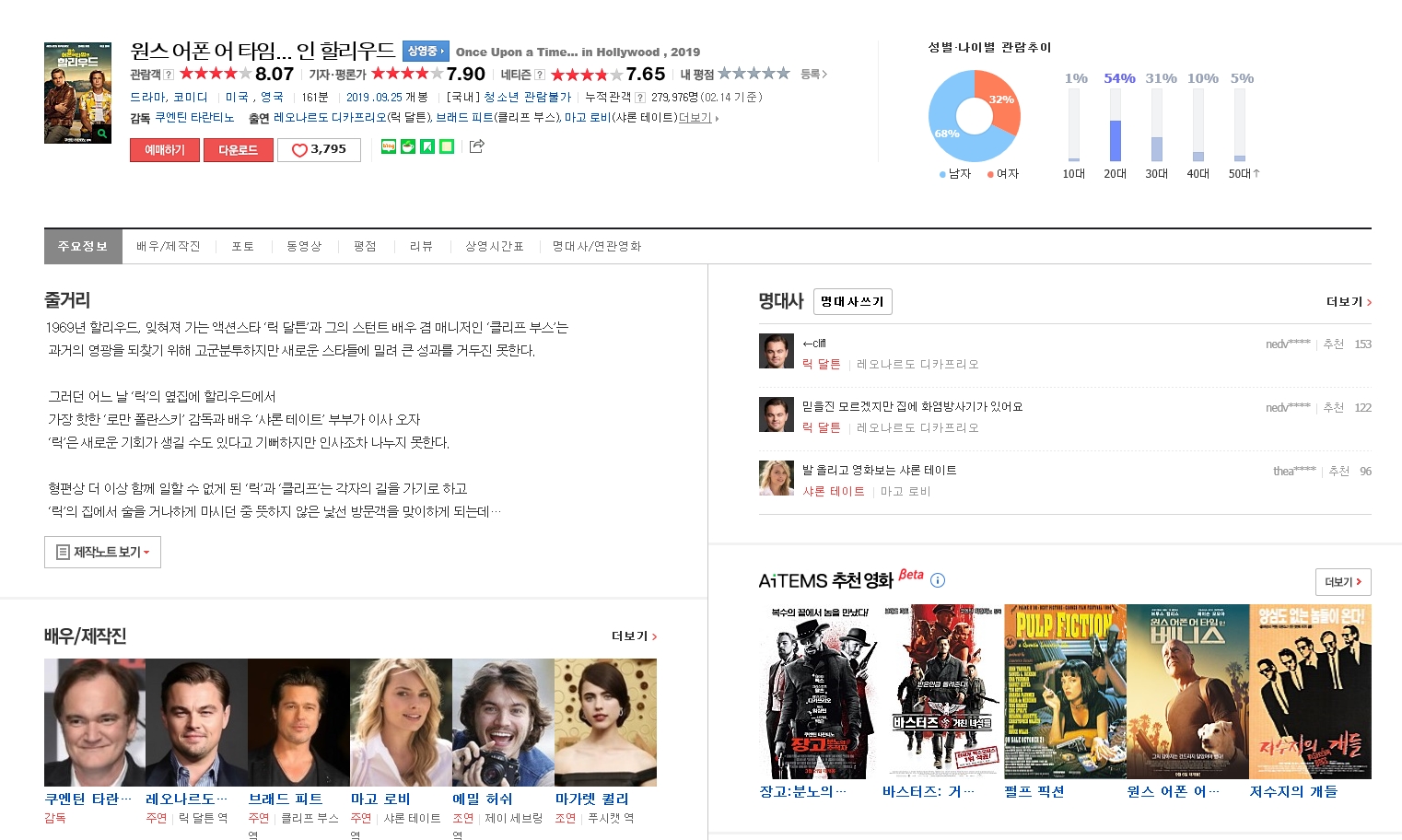Open the share arrow icon
This screenshot has height=840, width=1402.
point(476,146)
